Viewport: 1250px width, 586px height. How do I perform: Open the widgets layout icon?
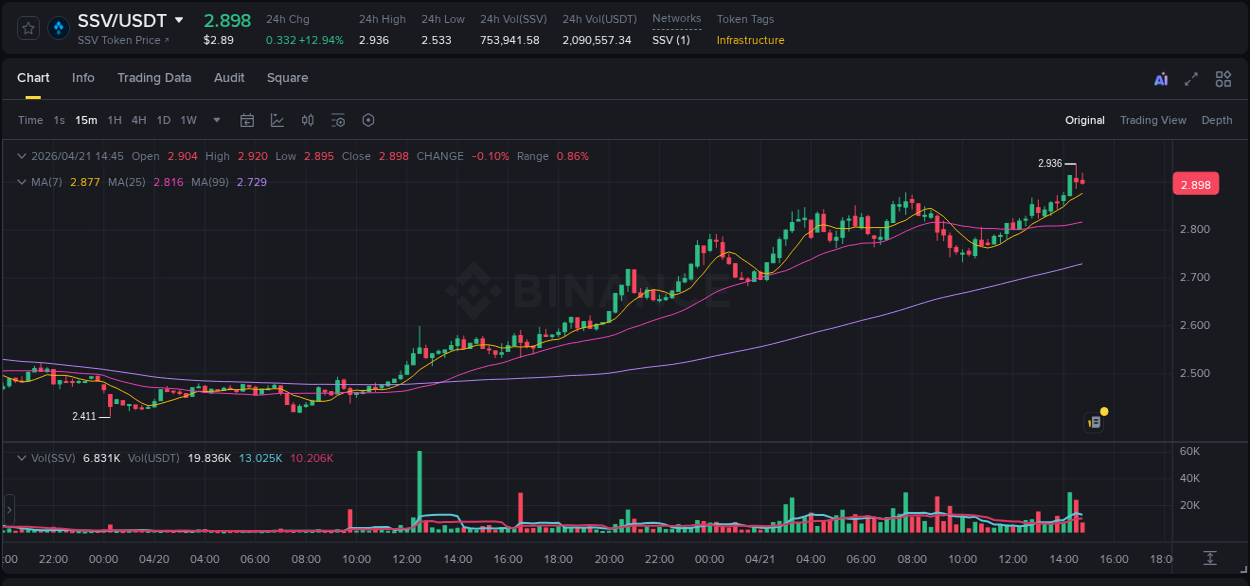(x=1222, y=78)
